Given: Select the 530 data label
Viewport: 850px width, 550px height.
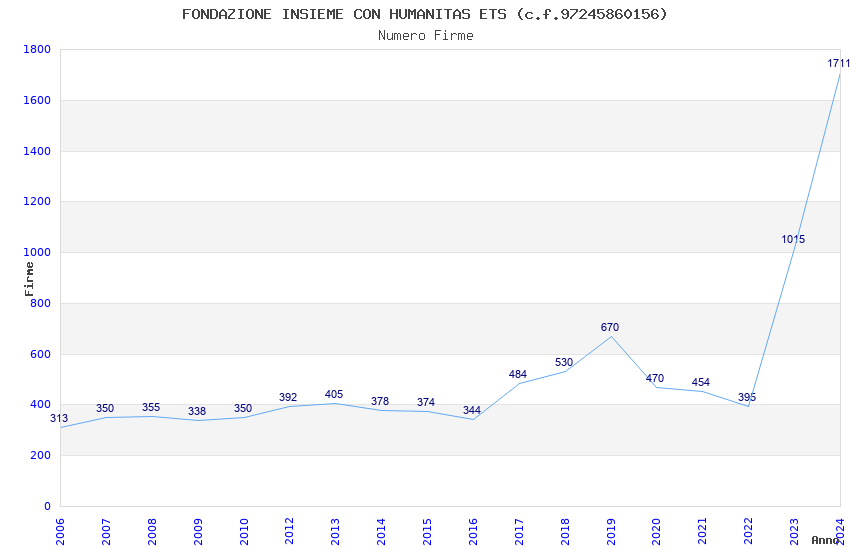Looking at the screenshot, I should [564, 363].
